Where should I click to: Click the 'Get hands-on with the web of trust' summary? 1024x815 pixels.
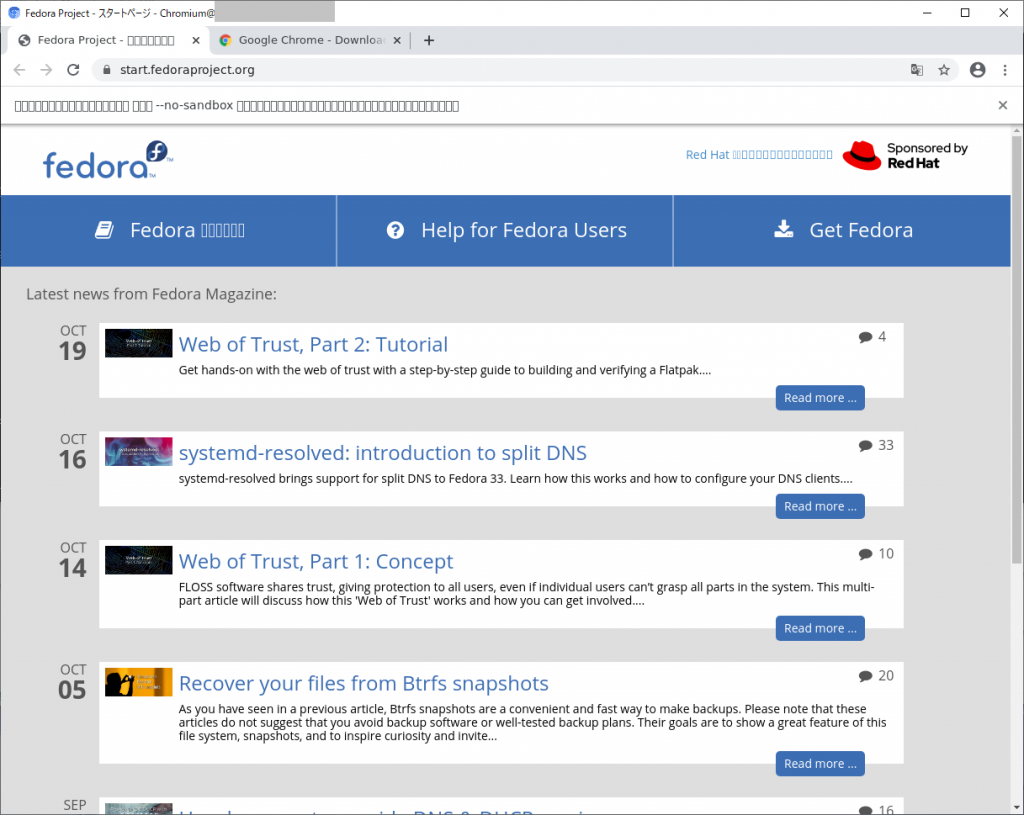pyautogui.click(x=445, y=370)
